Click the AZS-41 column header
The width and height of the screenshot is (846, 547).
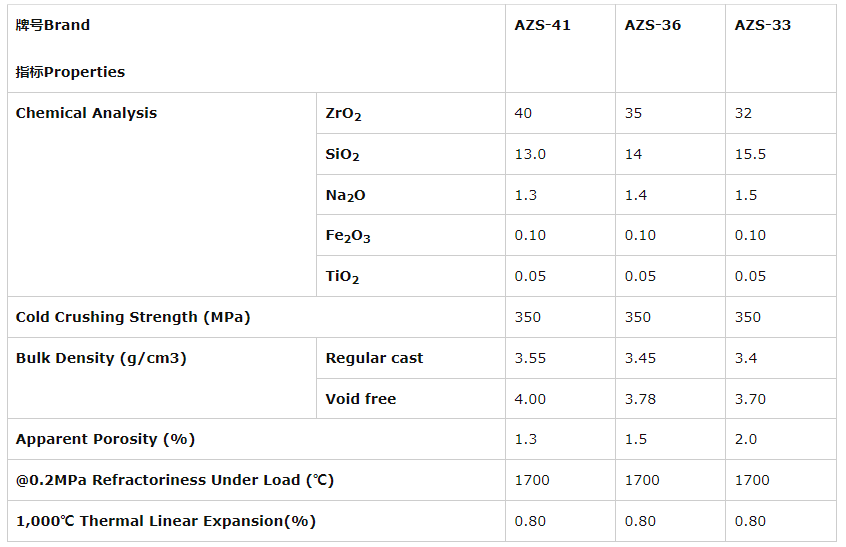tap(542, 25)
